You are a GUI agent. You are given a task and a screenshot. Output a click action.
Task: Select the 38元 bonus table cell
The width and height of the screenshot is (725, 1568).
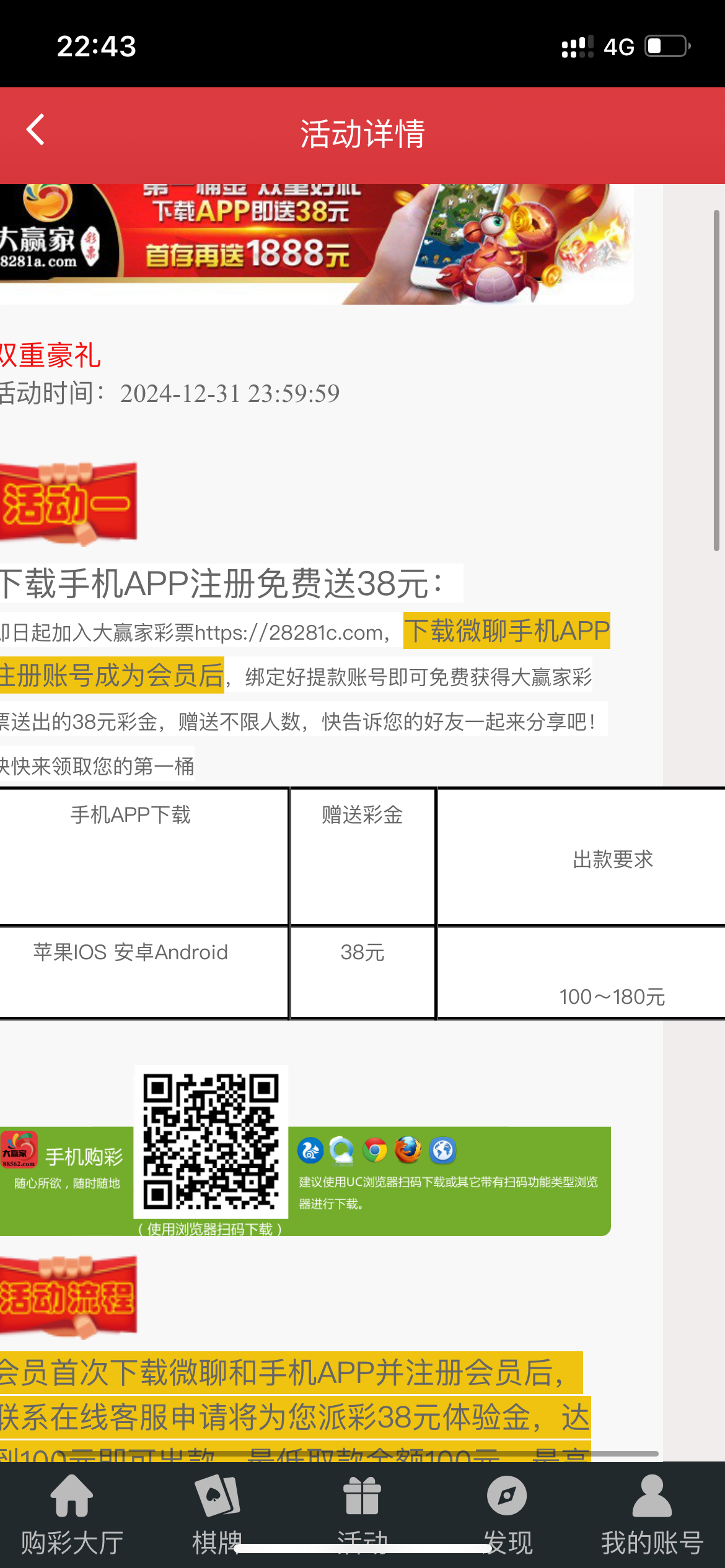pos(362,972)
